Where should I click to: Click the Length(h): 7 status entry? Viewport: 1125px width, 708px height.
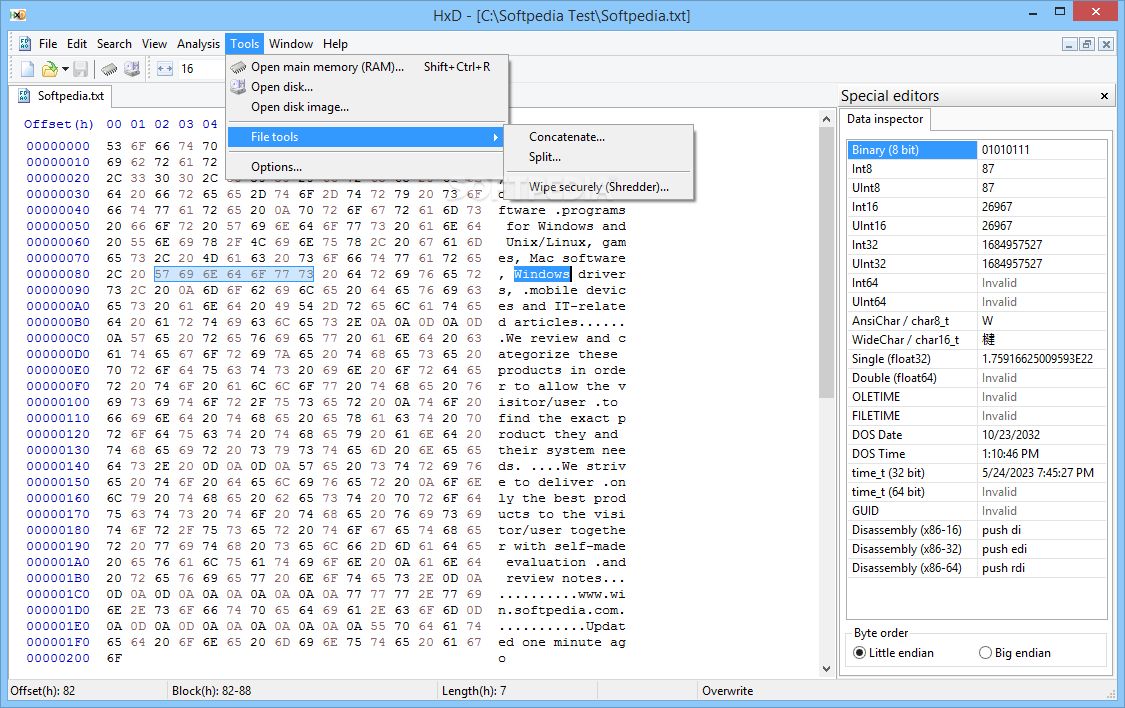[x=474, y=691]
